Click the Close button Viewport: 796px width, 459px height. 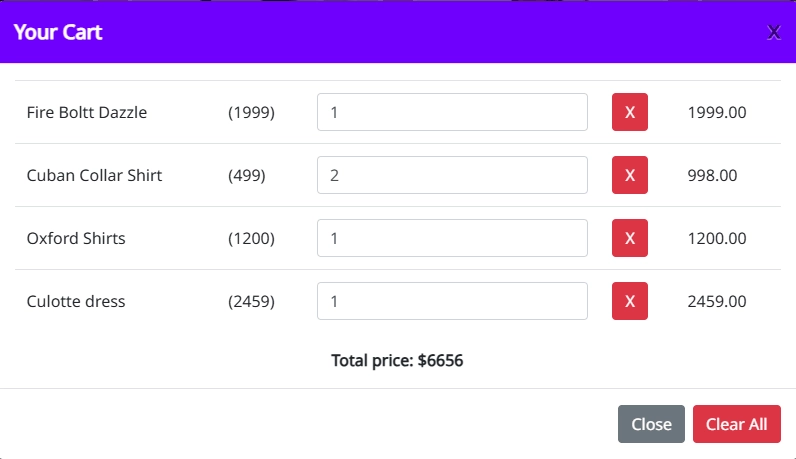[x=651, y=424]
